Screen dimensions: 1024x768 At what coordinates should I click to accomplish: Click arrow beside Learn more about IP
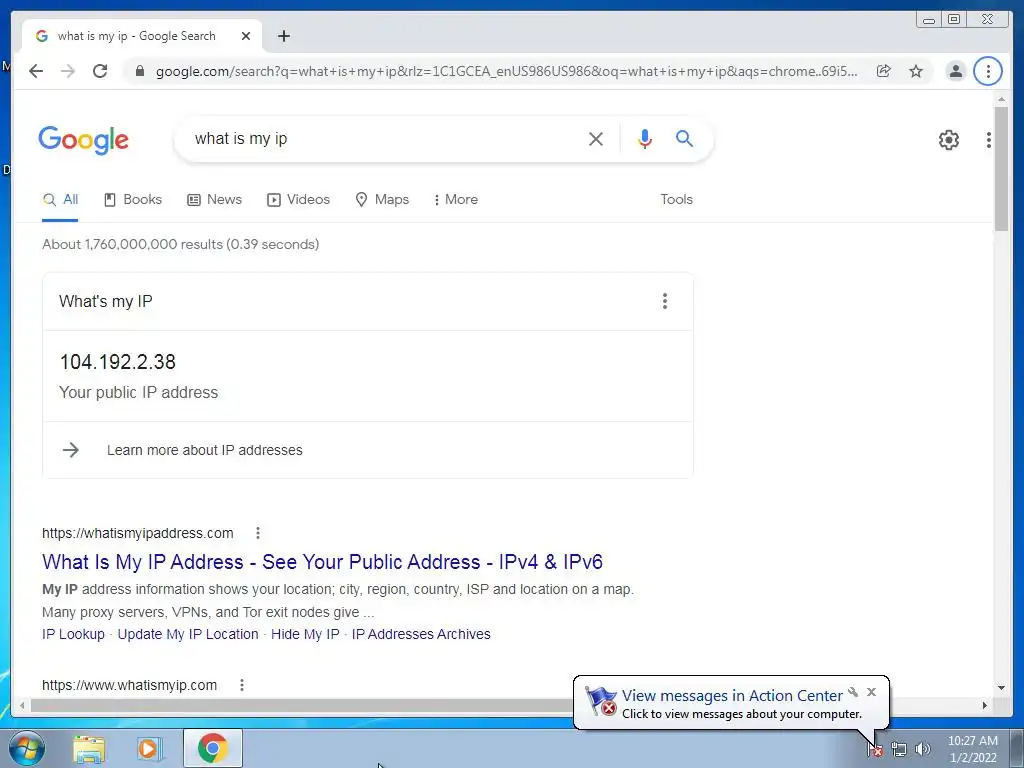pos(71,450)
